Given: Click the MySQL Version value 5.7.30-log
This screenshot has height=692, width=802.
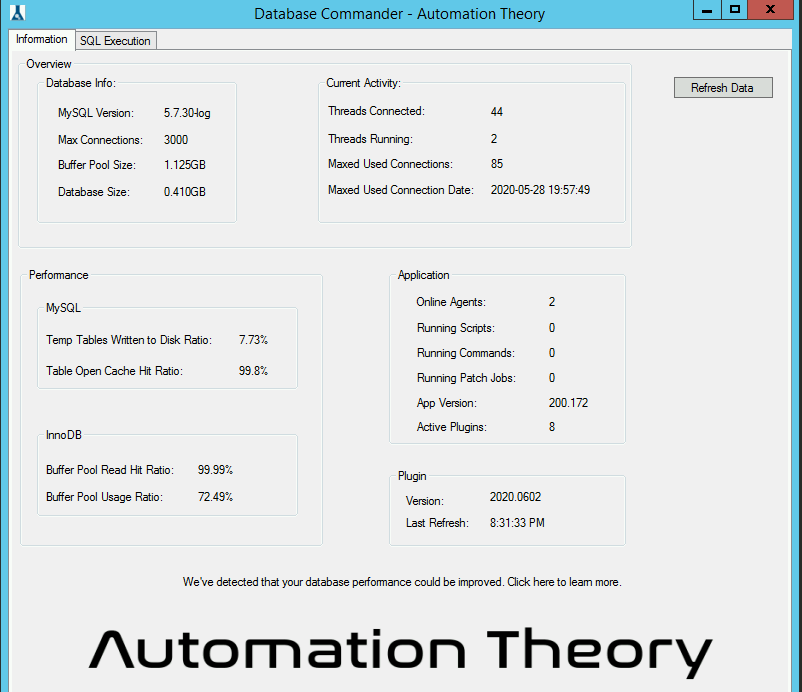Looking at the screenshot, I should click(x=187, y=113).
